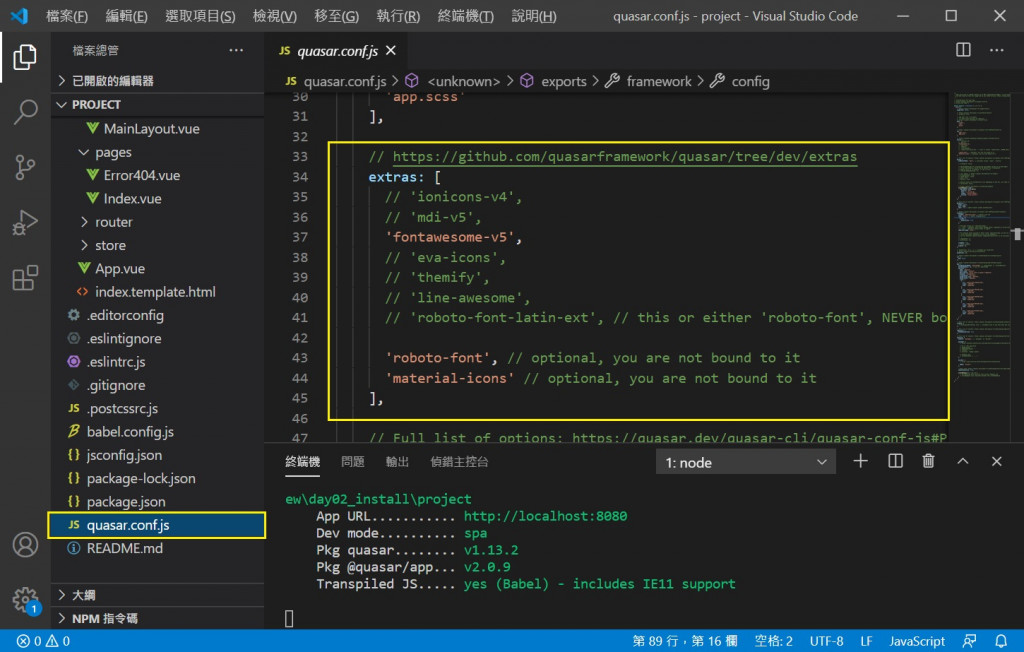Open the Source Control view
This screenshot has width=1024, height=652.
25,167
